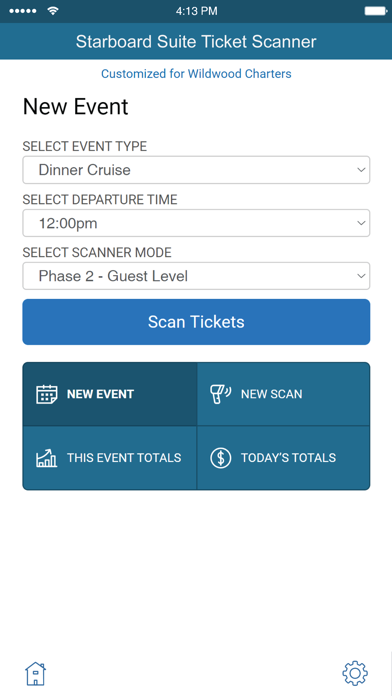Switch to the NEW SCAN tab
The image size is (392, 696).
[283, 394]
